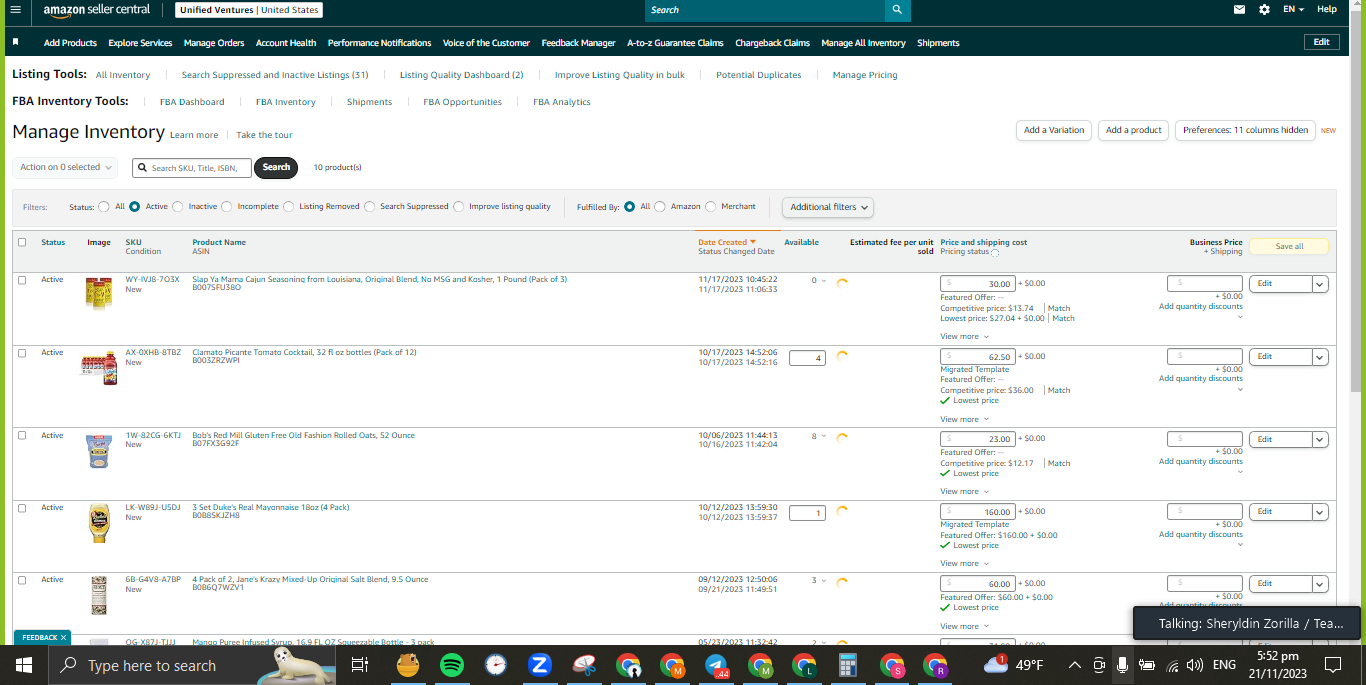
Task: Check the Clamato Picante row checkbox
Action: pyautogui.click(x=22, y=353)
